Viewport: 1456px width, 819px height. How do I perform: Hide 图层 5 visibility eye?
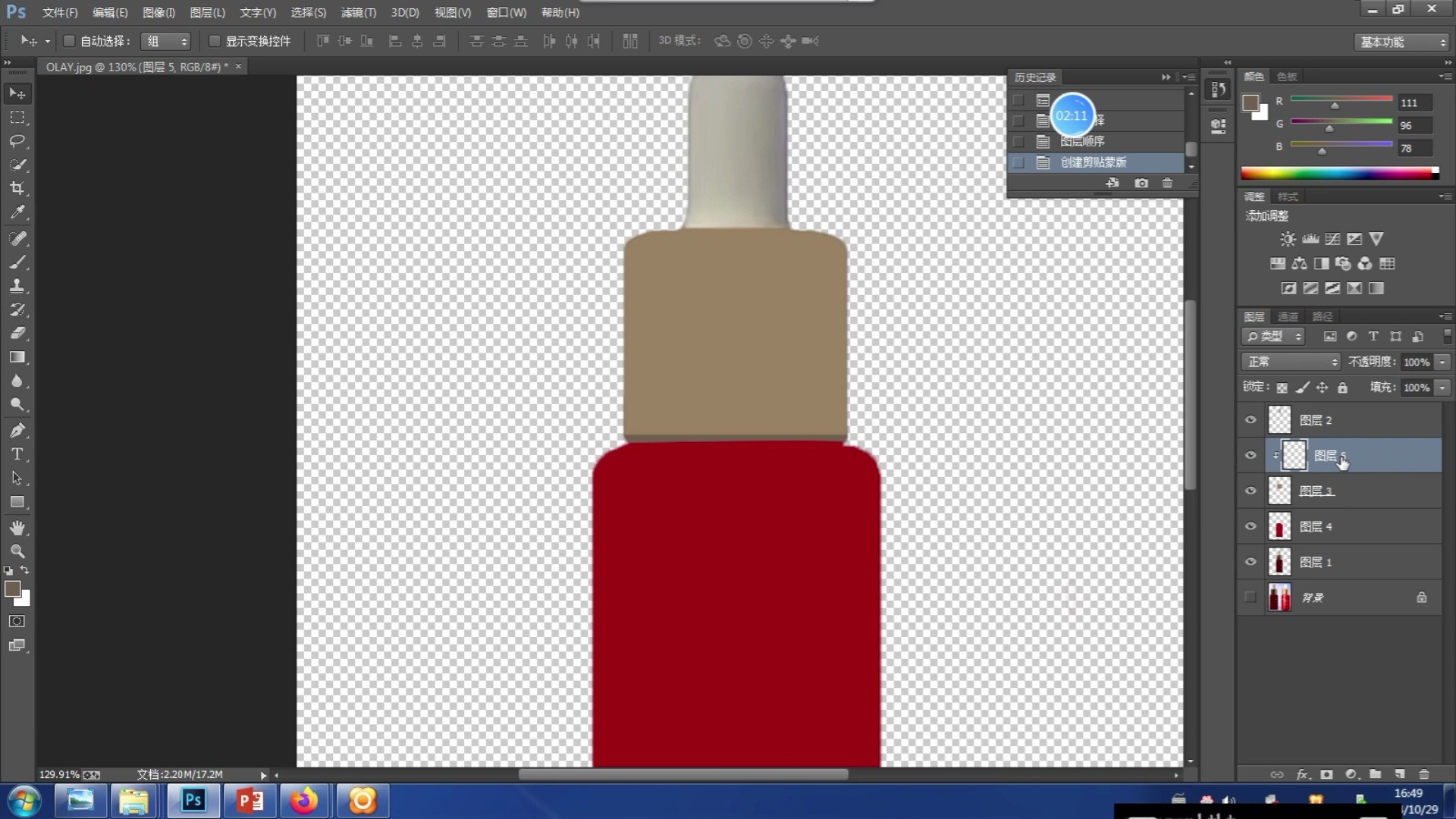[x=1250, y=455]
